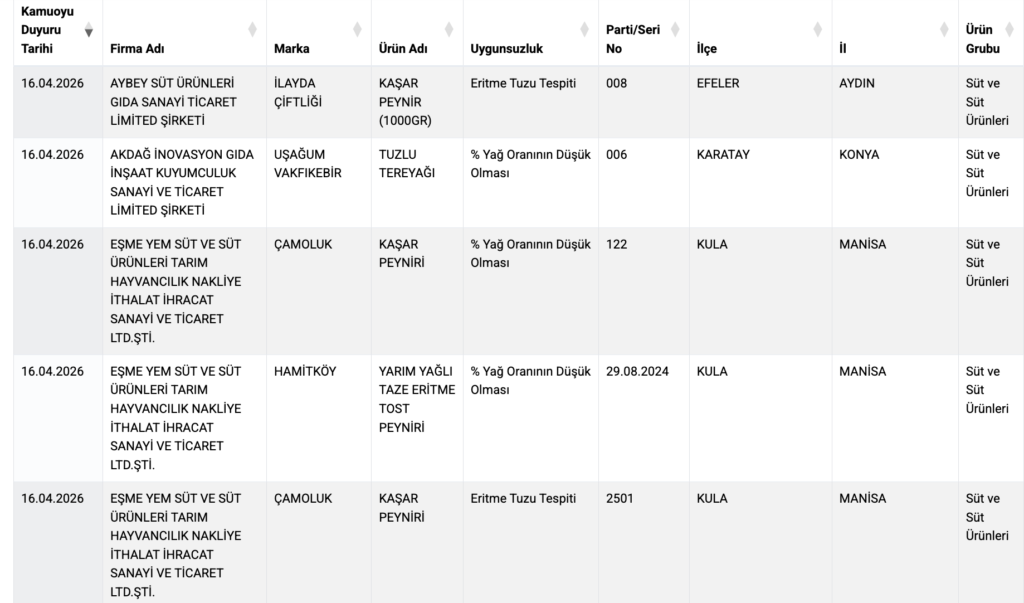Image resolution: width=1024 pixels, height=603 pixels.
Task: Click the Uygunsuzluk column sort icon
Action: [586, 31]
